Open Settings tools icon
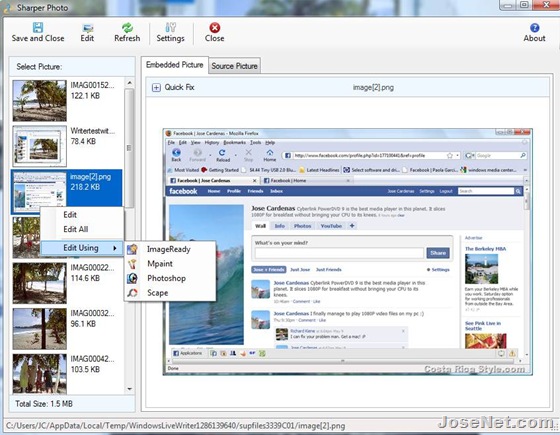Screen dimensions: 560x435 coord(170,28)
